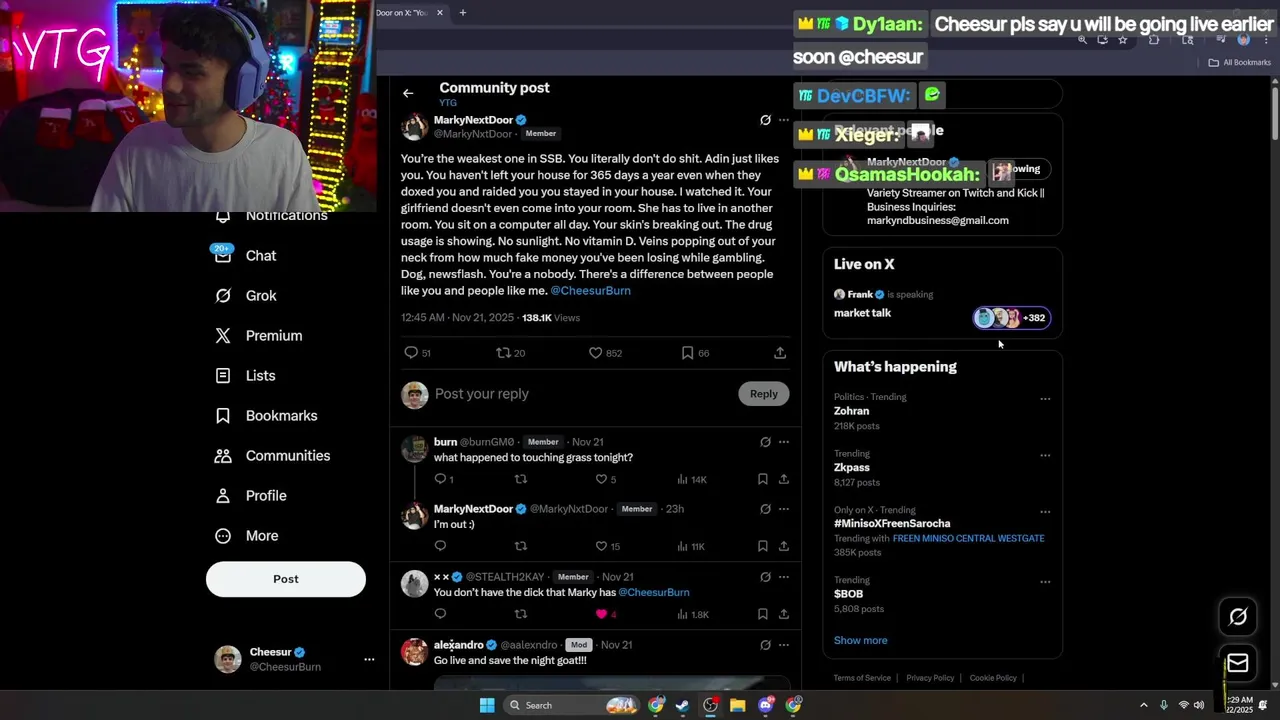View 11K analytics on "I'm out :)" reply
Screen dimensions: 1280x720
691,546
